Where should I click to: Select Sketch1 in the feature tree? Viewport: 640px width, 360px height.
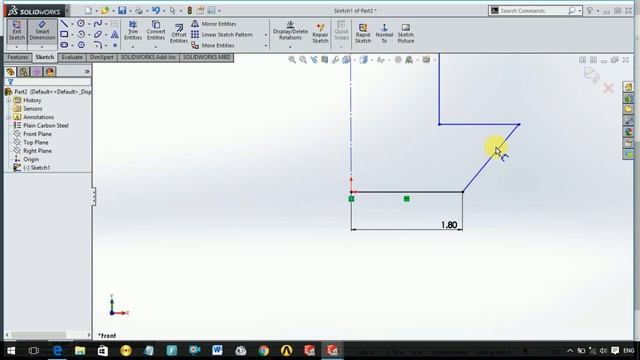point(36,168)
